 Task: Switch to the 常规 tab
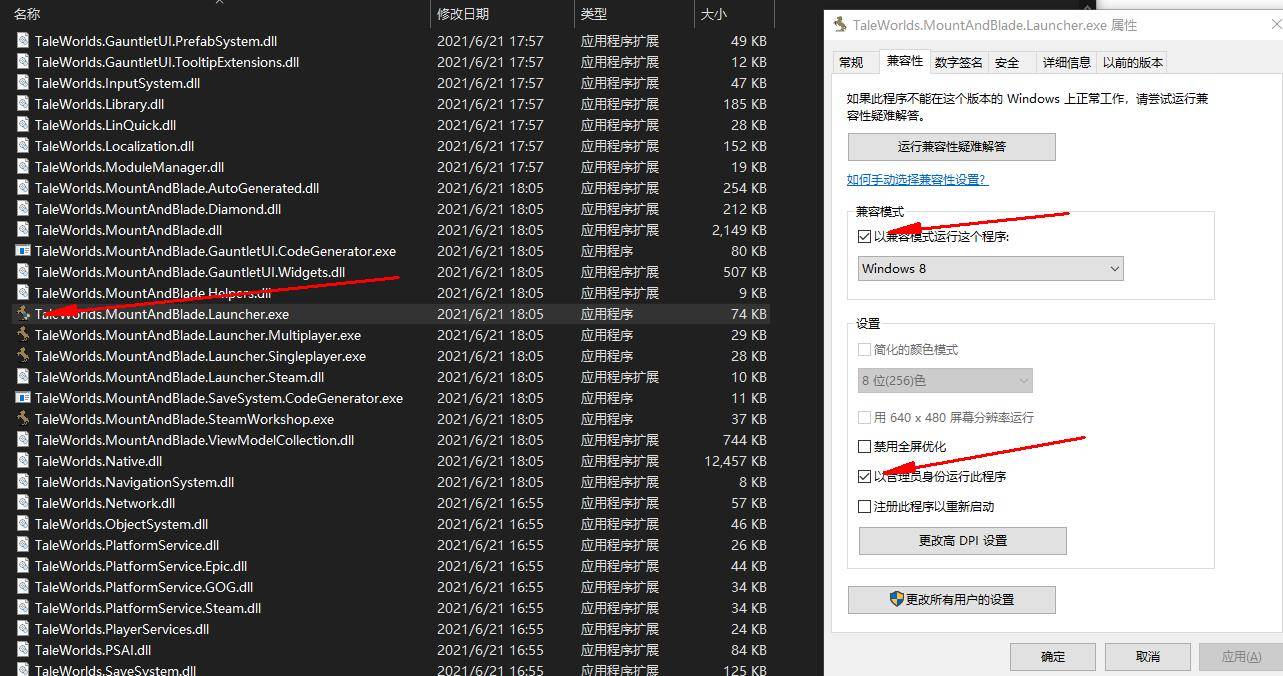click(852, 62)
